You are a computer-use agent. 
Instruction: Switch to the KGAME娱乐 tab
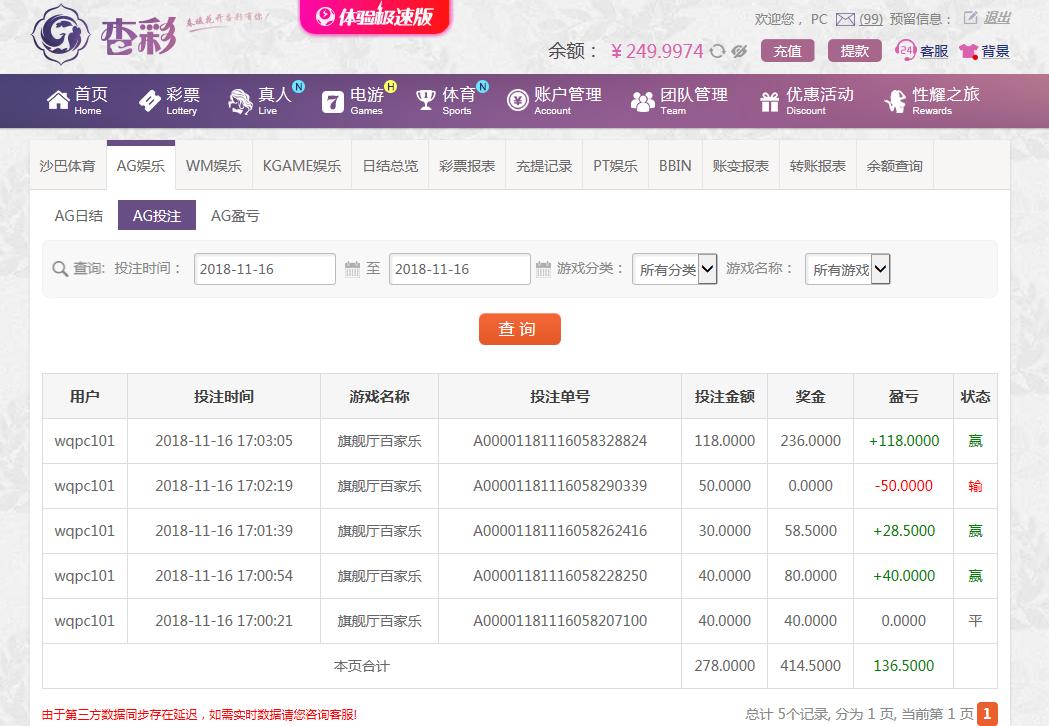pos(302,166)
